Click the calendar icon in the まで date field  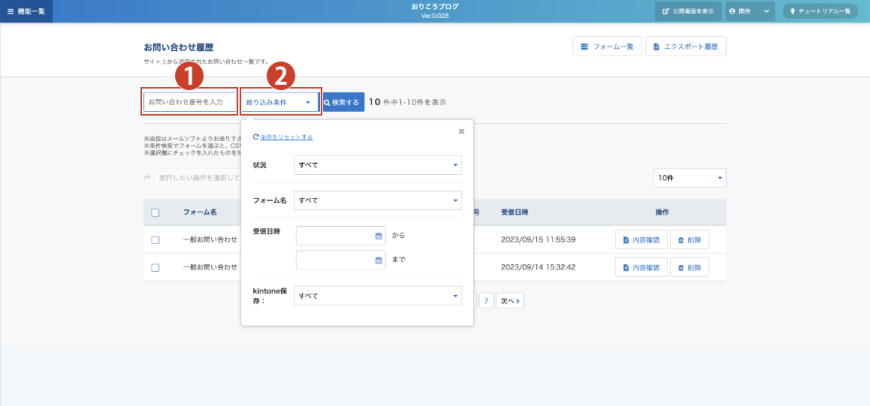coord(379,260)
